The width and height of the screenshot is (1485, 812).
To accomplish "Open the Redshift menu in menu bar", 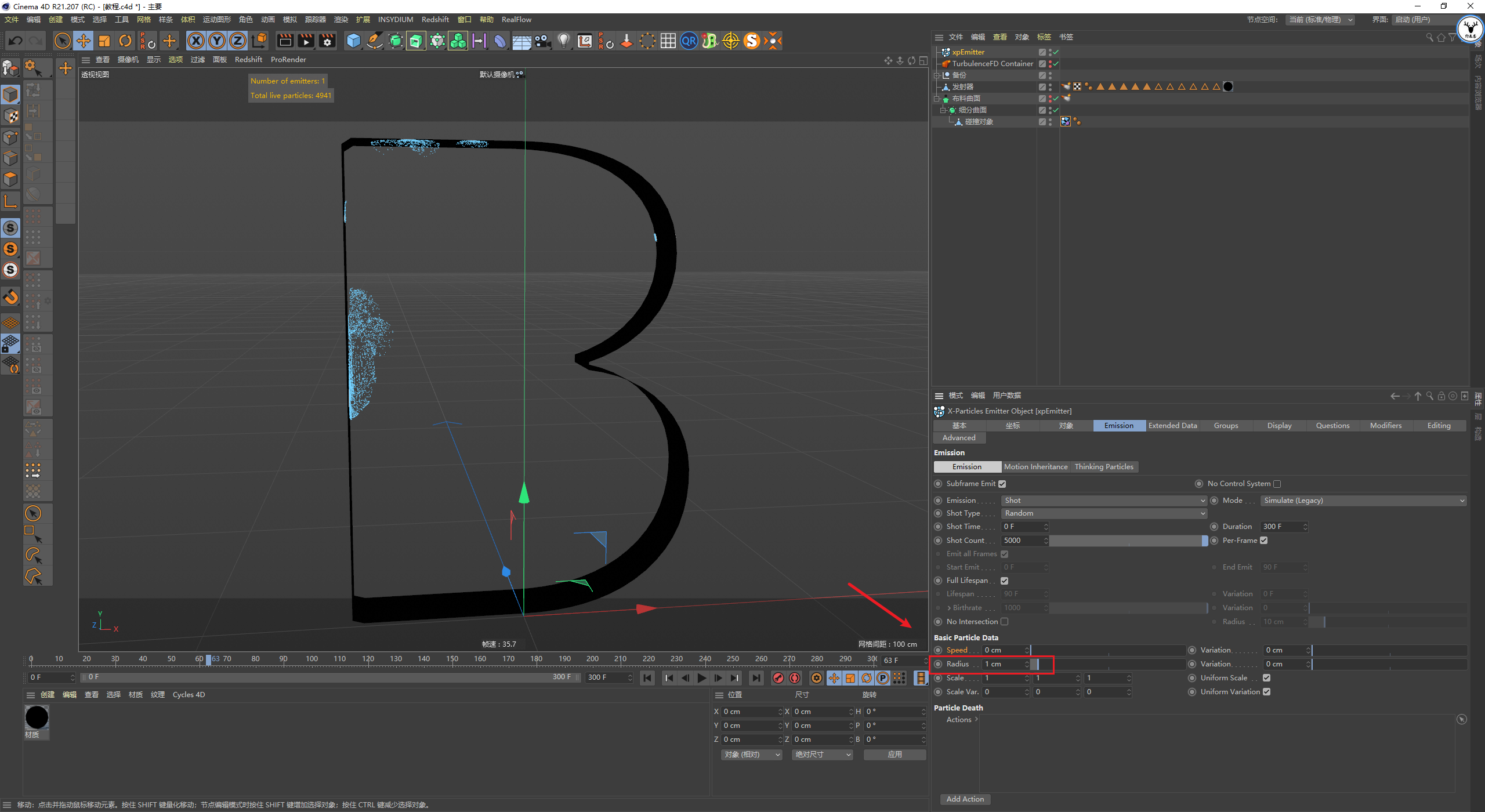I will pos(434,19).
